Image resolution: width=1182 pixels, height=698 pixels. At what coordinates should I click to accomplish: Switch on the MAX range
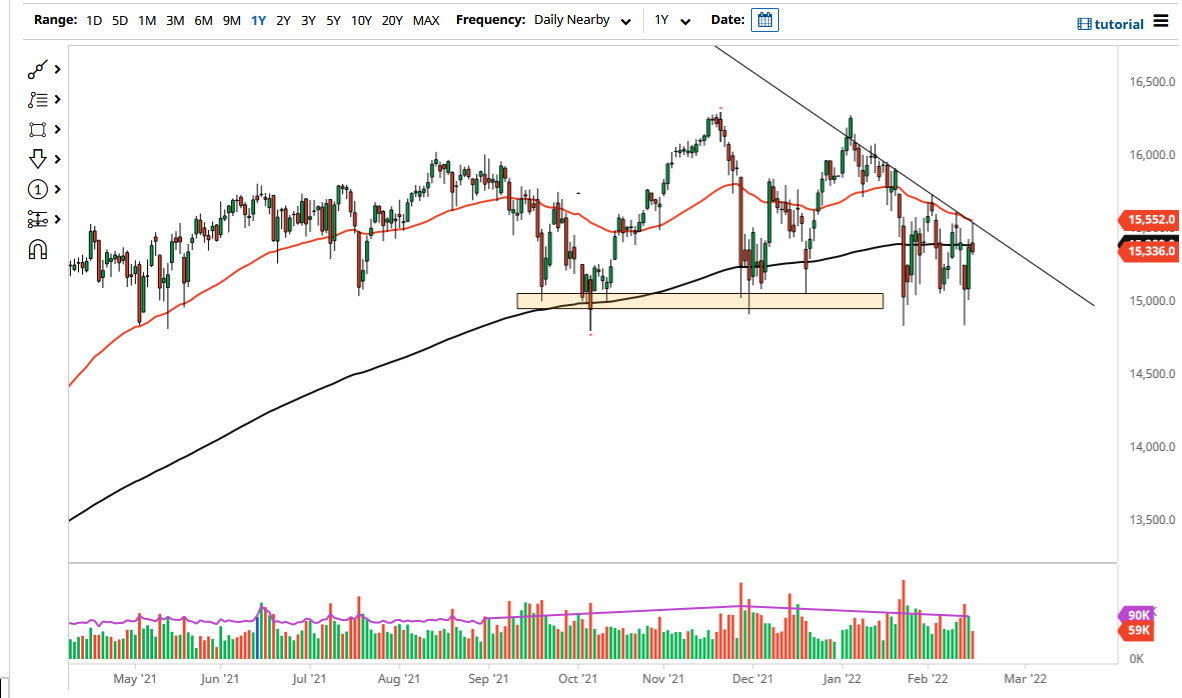point(426,19)
